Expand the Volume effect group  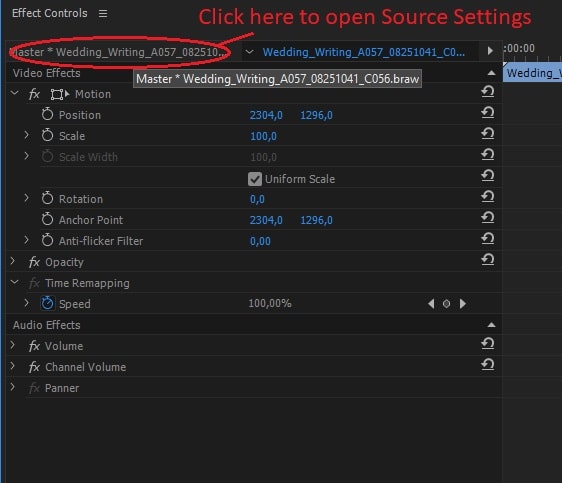(13, 345)
